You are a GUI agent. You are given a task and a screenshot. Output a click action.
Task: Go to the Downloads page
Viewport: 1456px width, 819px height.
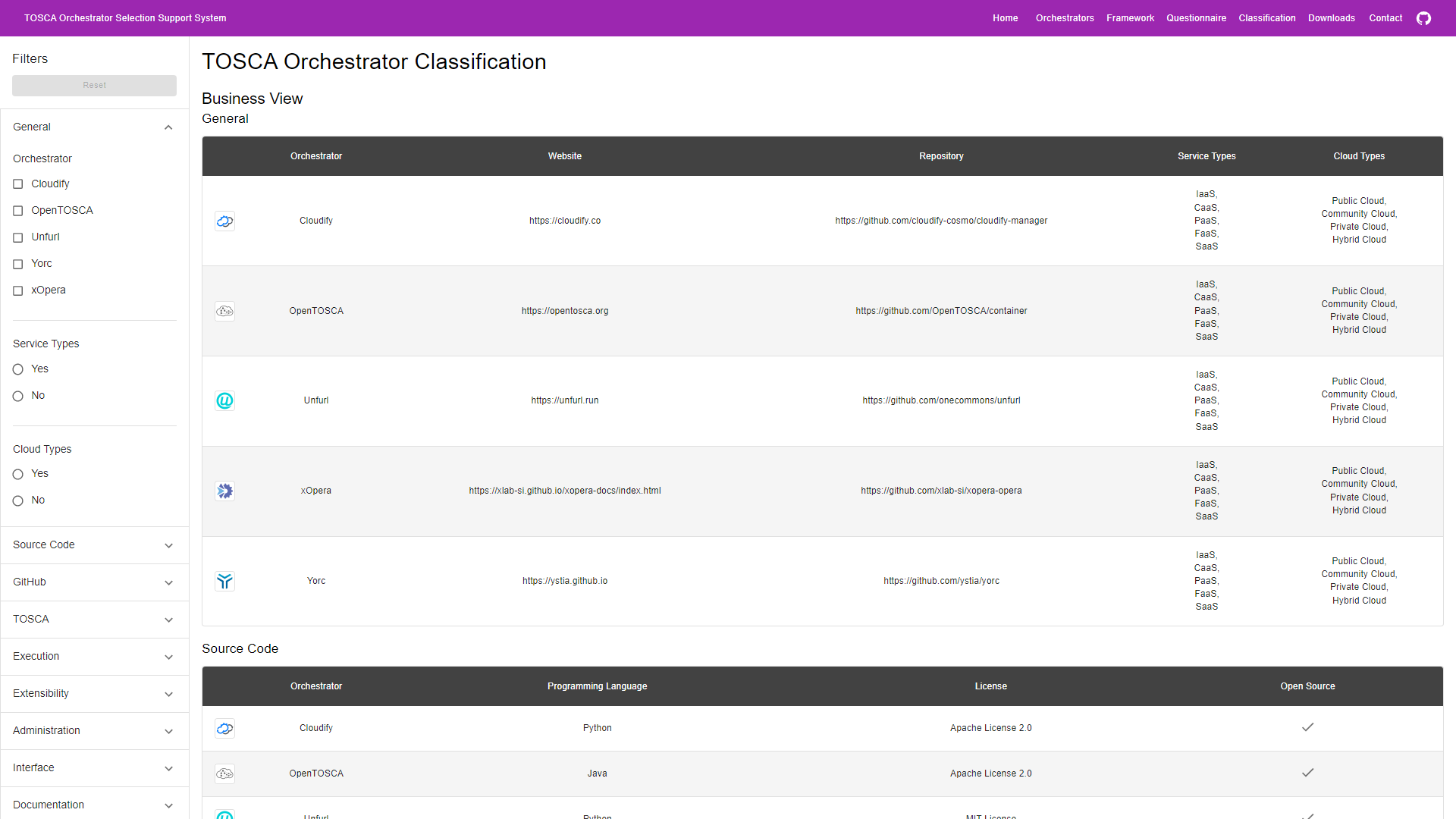[1331, 18]
